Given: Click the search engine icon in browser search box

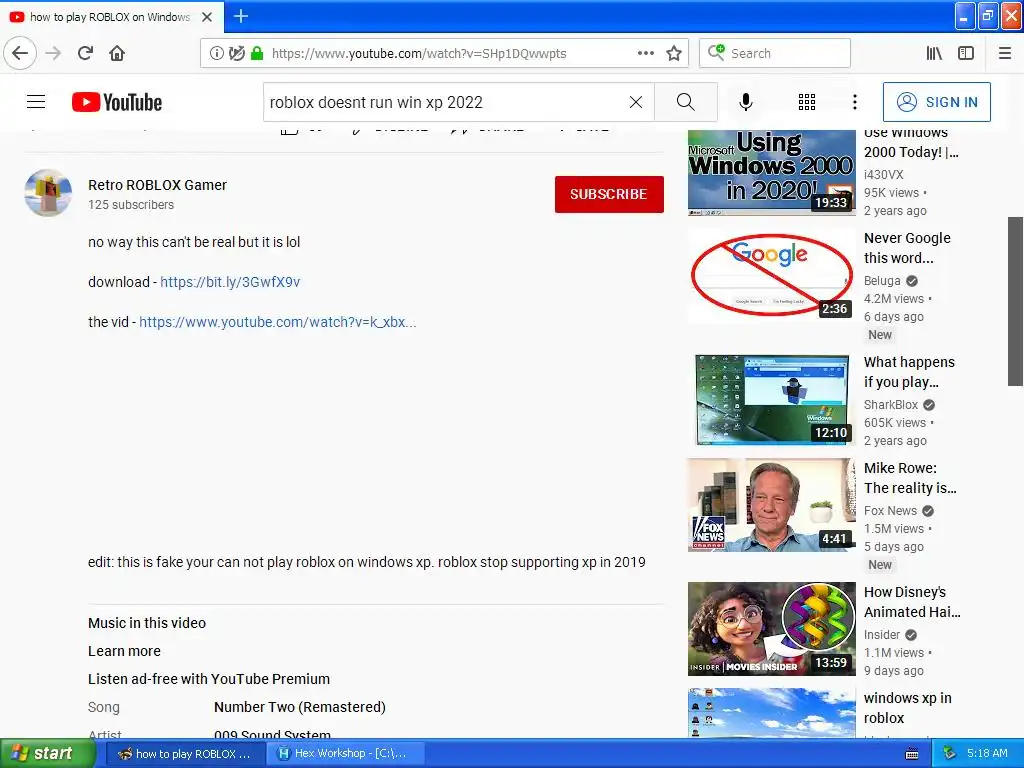Looking at the screenshot, I should click(x=716, y=52).
